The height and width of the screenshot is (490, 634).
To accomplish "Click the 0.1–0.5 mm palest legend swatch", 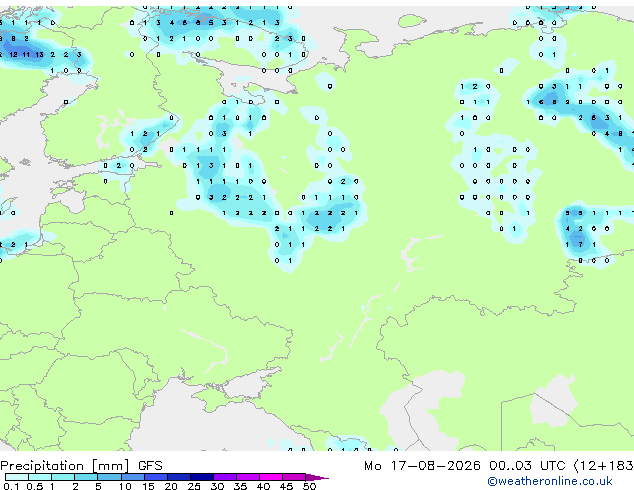I will (x=17, y=477).
